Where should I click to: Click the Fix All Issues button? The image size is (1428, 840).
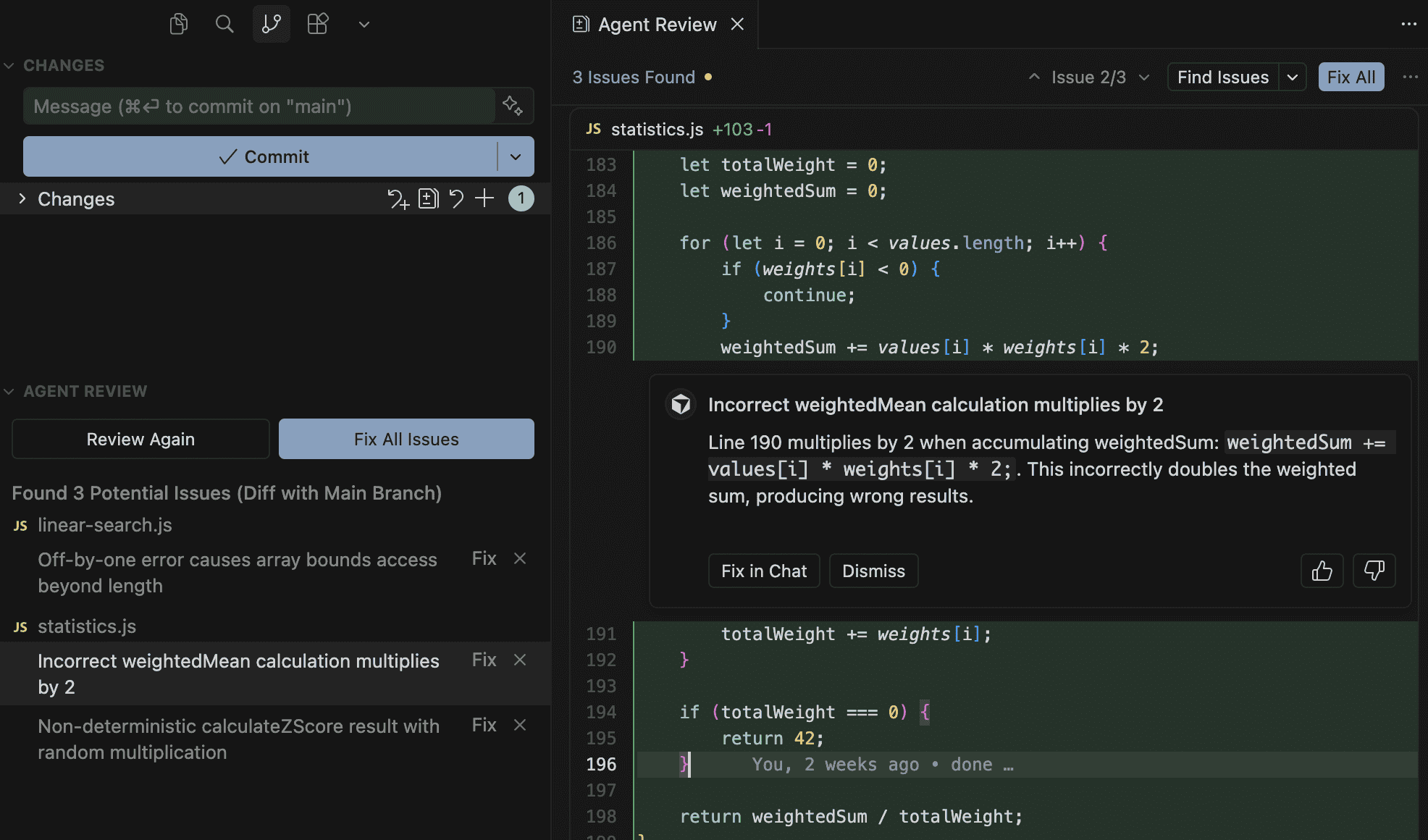coord(406,439)
